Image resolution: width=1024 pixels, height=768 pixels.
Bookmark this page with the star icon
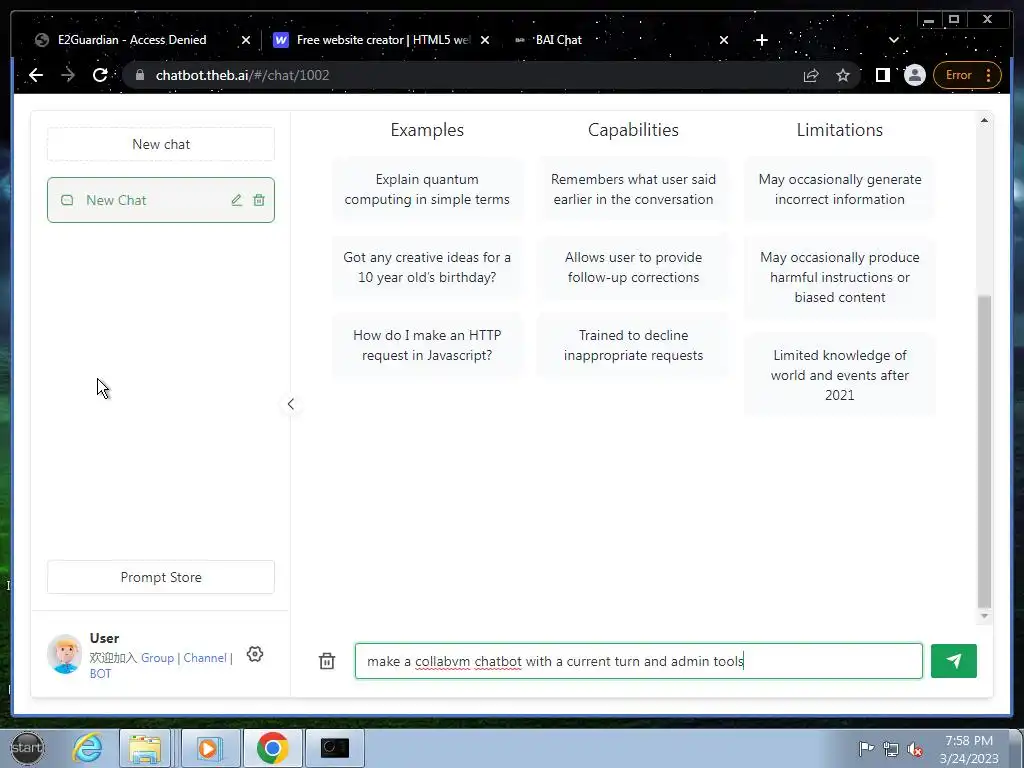[x=842, y=75]
